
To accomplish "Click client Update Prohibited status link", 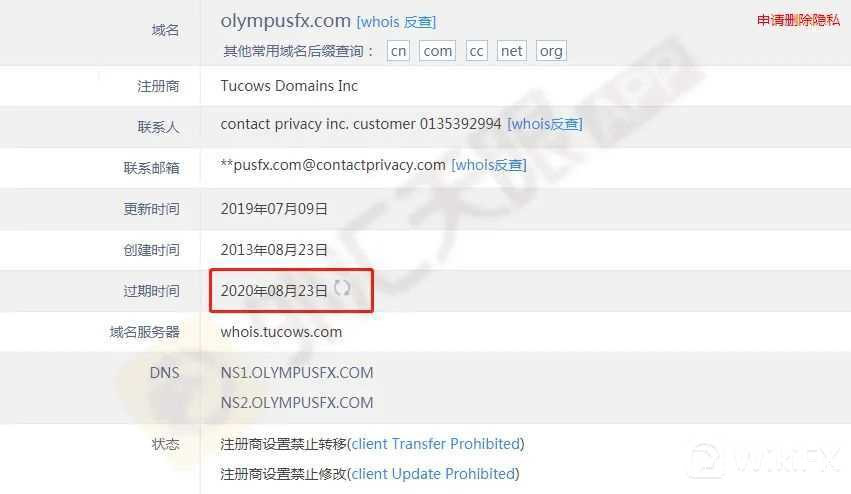I will [433, 474].
